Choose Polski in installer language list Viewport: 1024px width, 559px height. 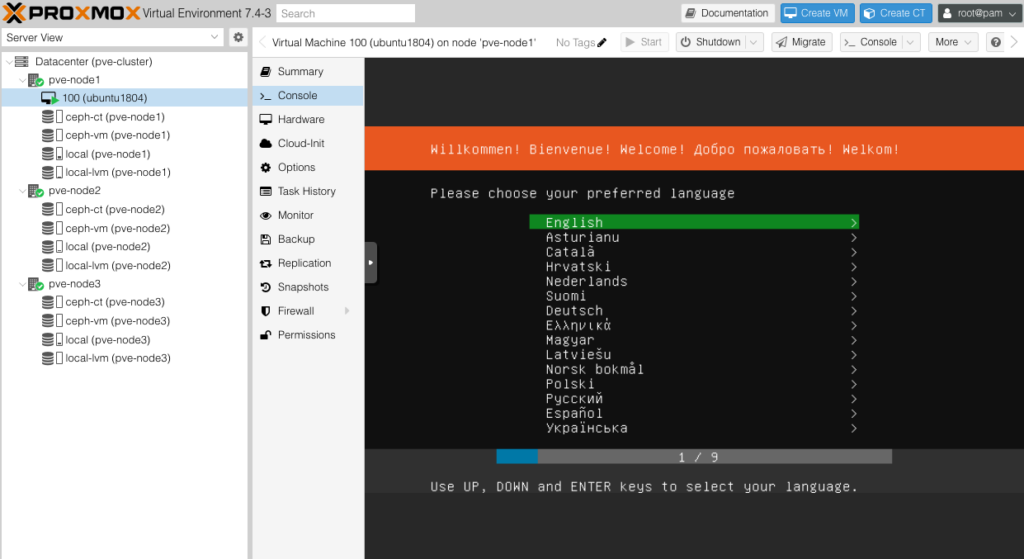click(694, 384)
